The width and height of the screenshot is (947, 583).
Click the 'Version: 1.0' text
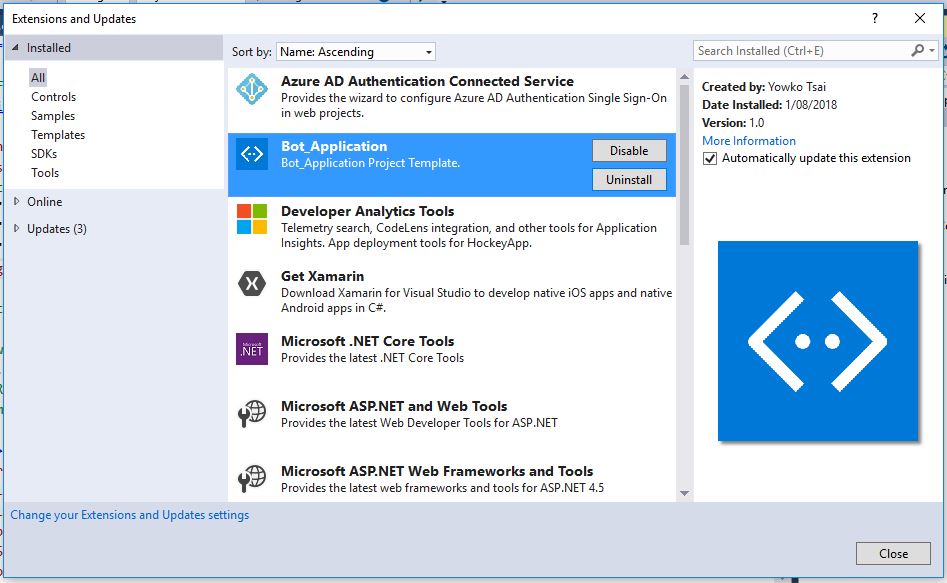point(733,123)
